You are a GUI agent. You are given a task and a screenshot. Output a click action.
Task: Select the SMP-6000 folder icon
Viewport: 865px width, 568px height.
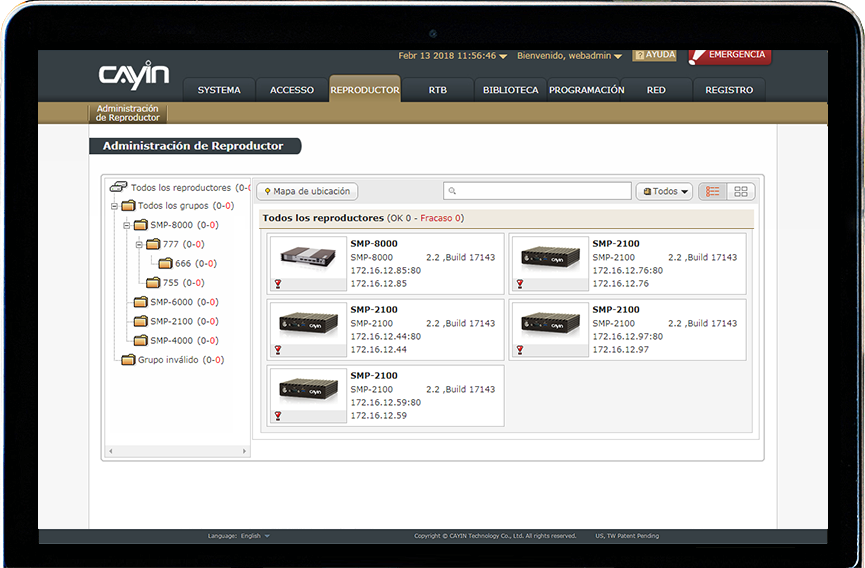(x=141, y=302)
